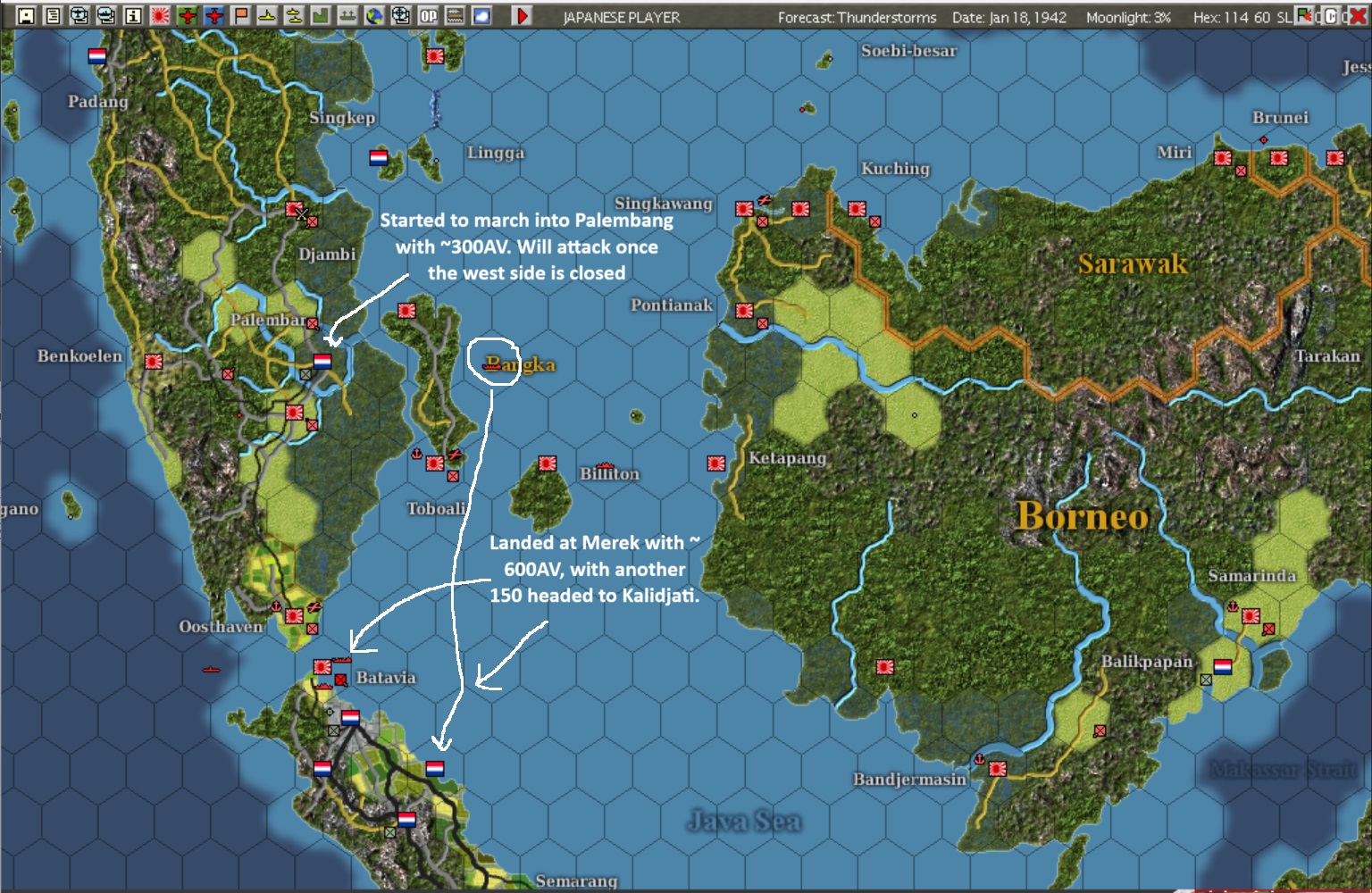Click the 'Java Sea' map label
Image resolution: width=1372 pixels, height=893 pixels.
[744, 821]
